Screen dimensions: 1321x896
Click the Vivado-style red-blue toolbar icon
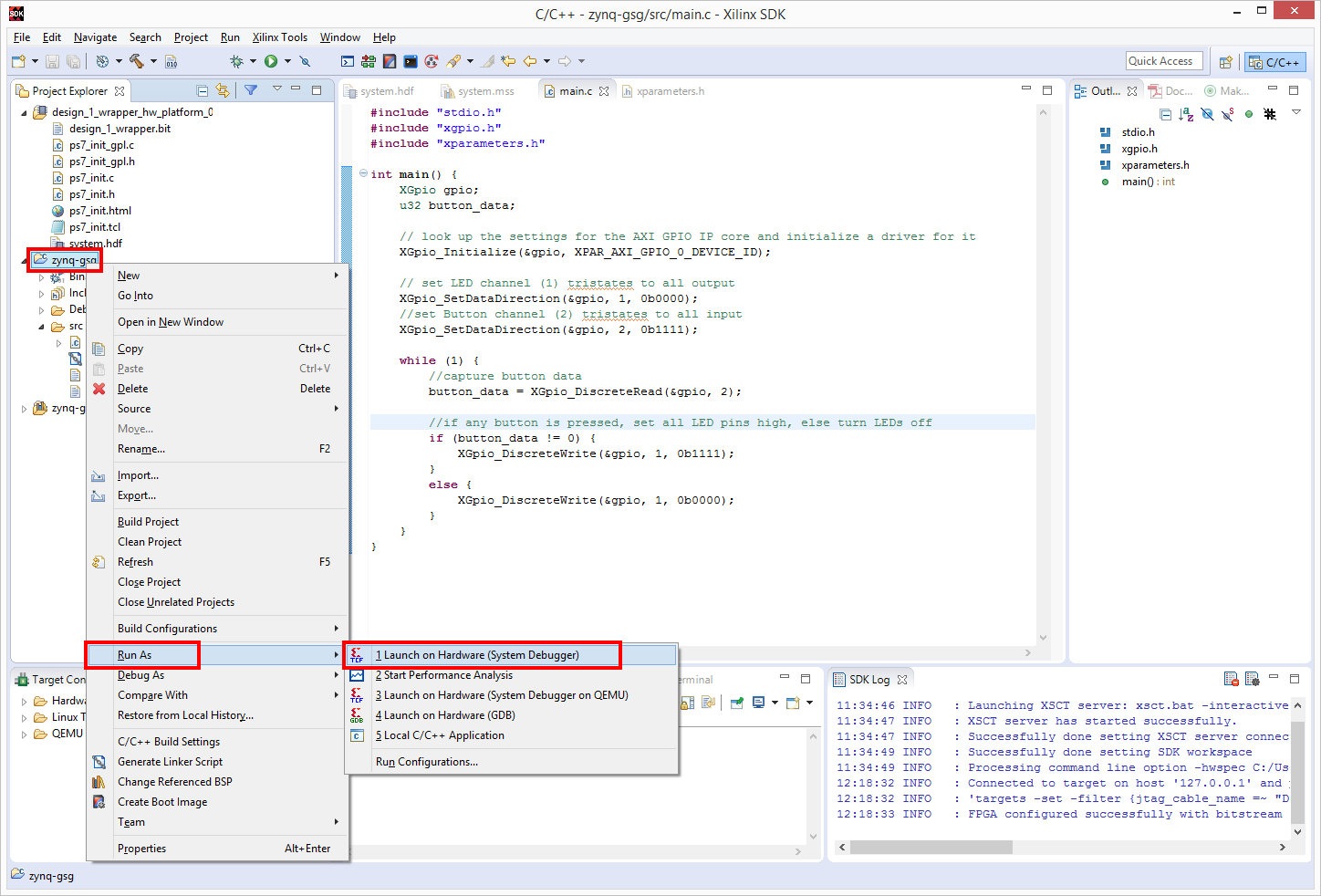coord(390,61)
